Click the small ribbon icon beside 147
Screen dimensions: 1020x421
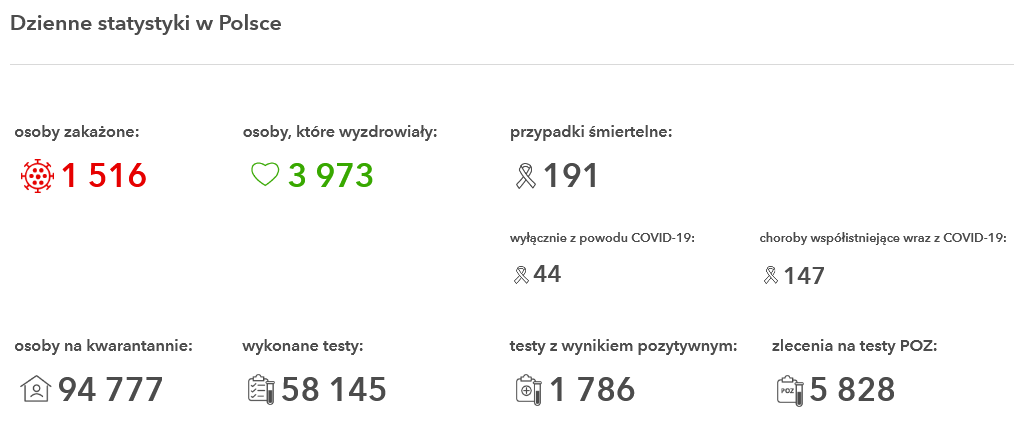point(770,275)
